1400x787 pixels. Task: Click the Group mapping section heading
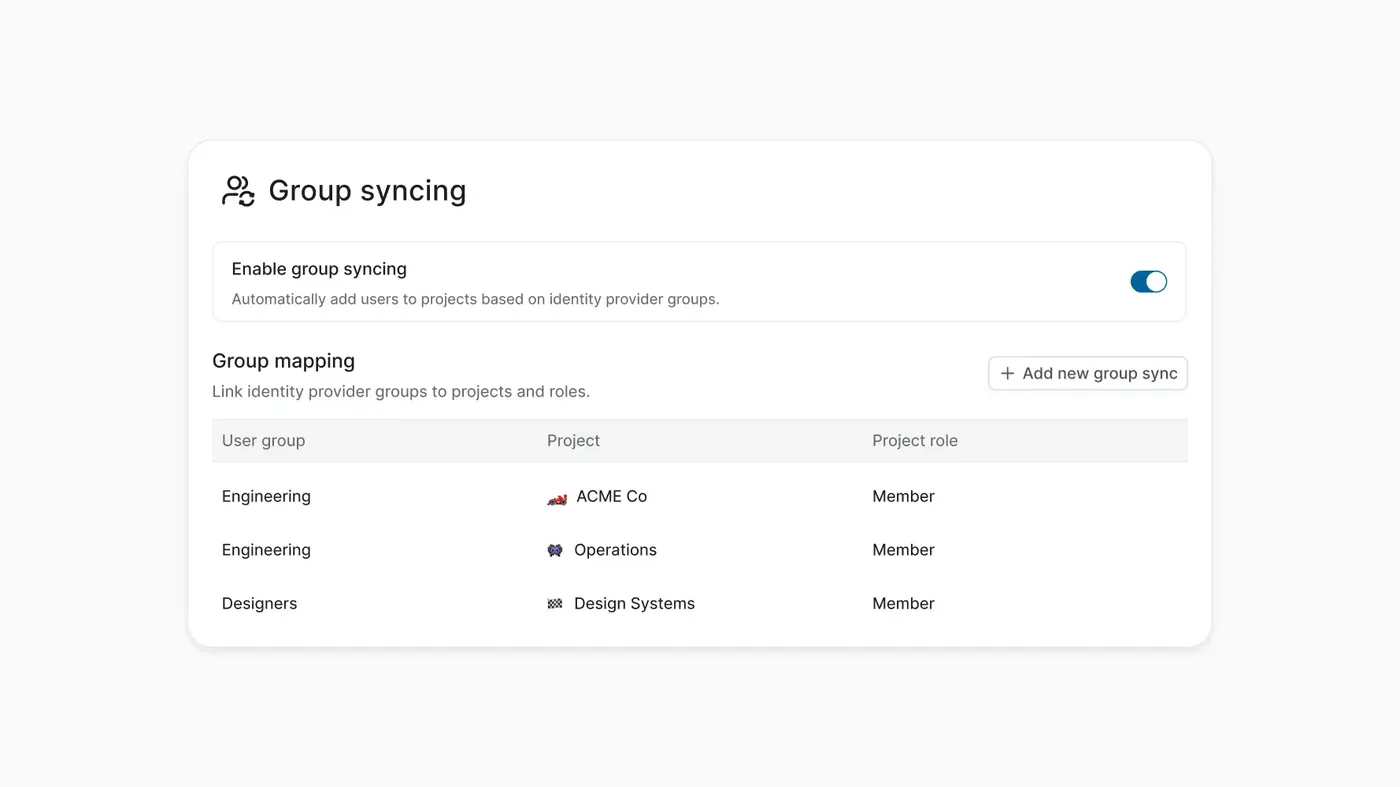[284, 361]
